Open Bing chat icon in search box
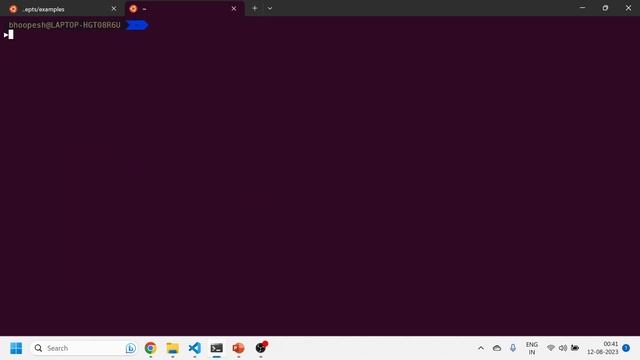The image size is (640, 360). tap(131, 348)
